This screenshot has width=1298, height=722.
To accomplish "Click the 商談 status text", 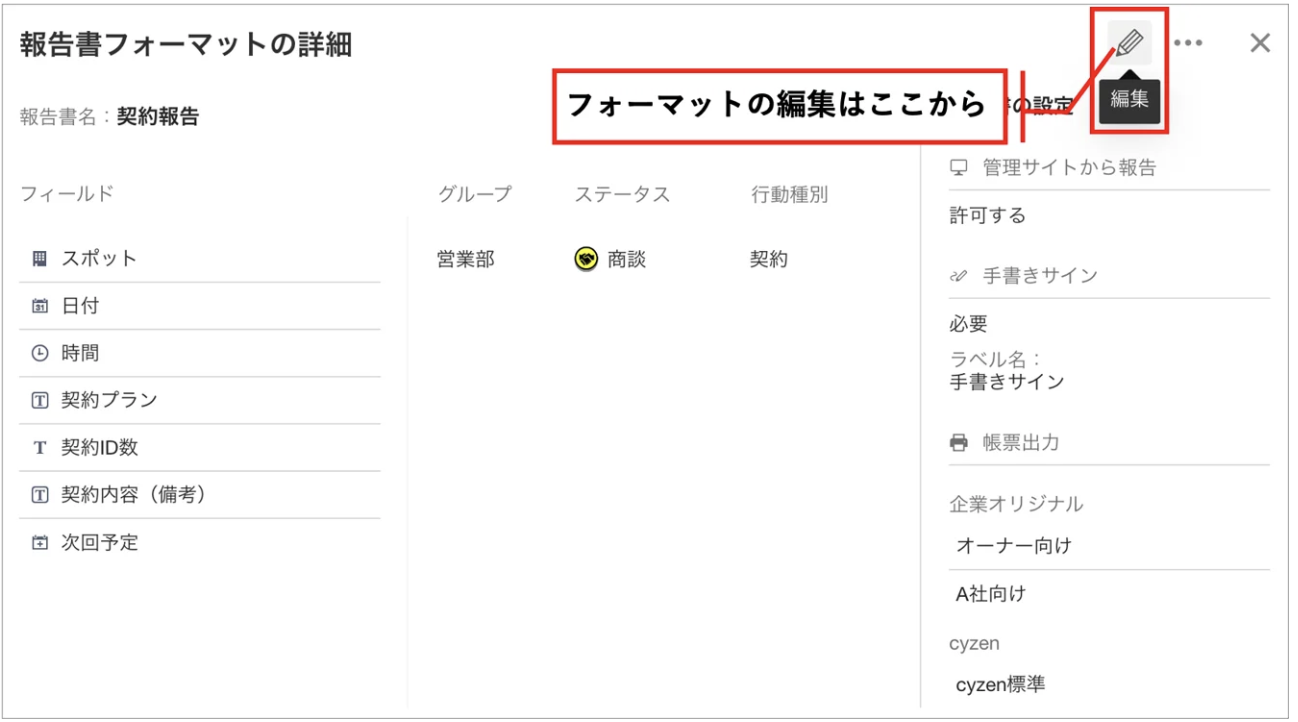I will [x=627, y=259].
